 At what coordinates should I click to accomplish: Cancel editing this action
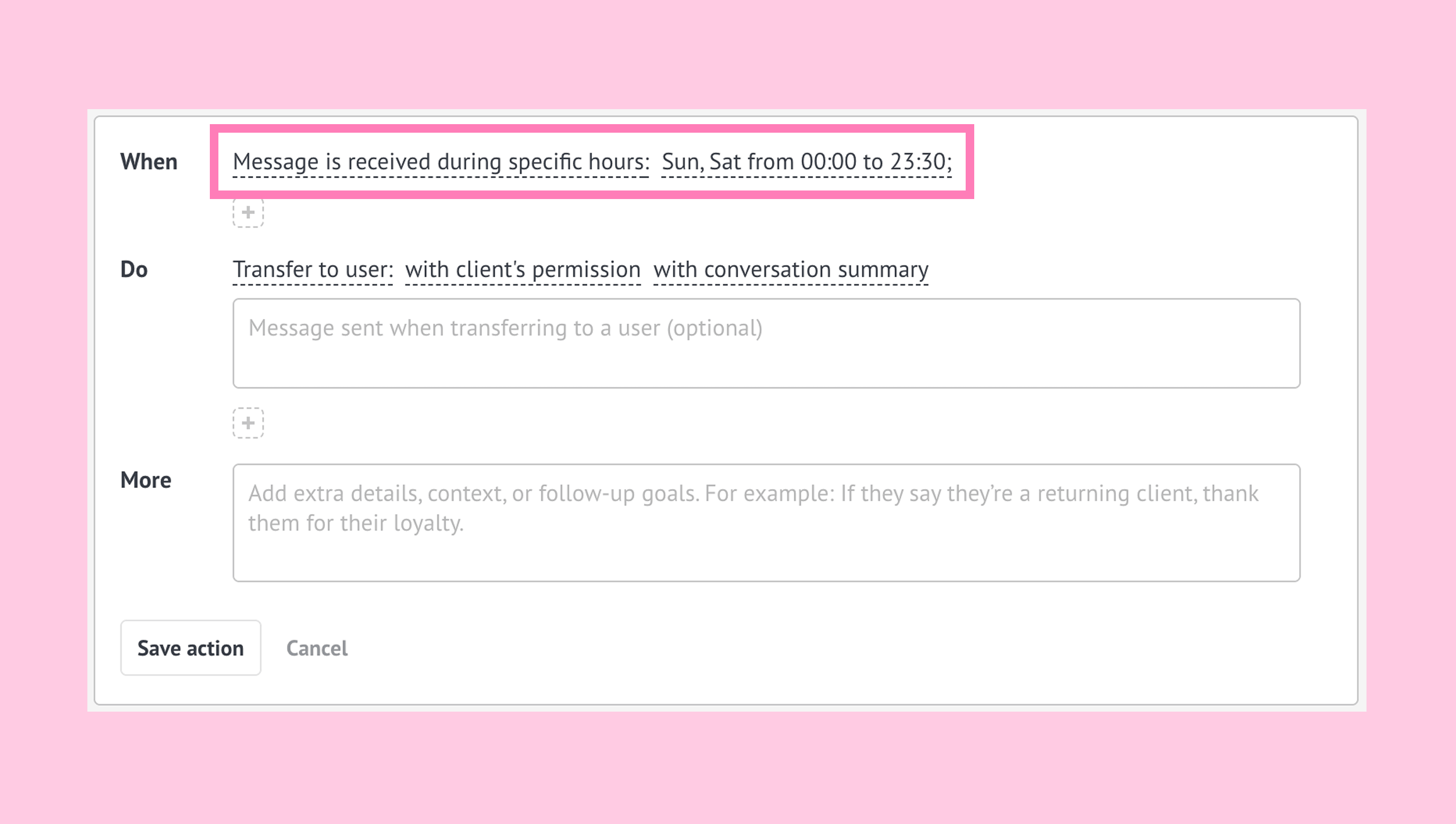coord(316,648)
